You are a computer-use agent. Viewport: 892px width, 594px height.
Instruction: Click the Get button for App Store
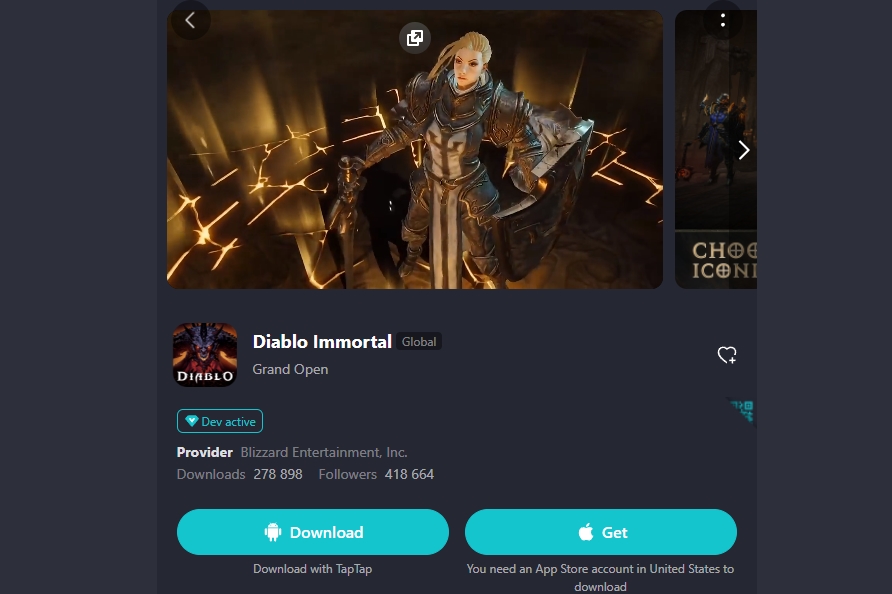pos(601,532)
